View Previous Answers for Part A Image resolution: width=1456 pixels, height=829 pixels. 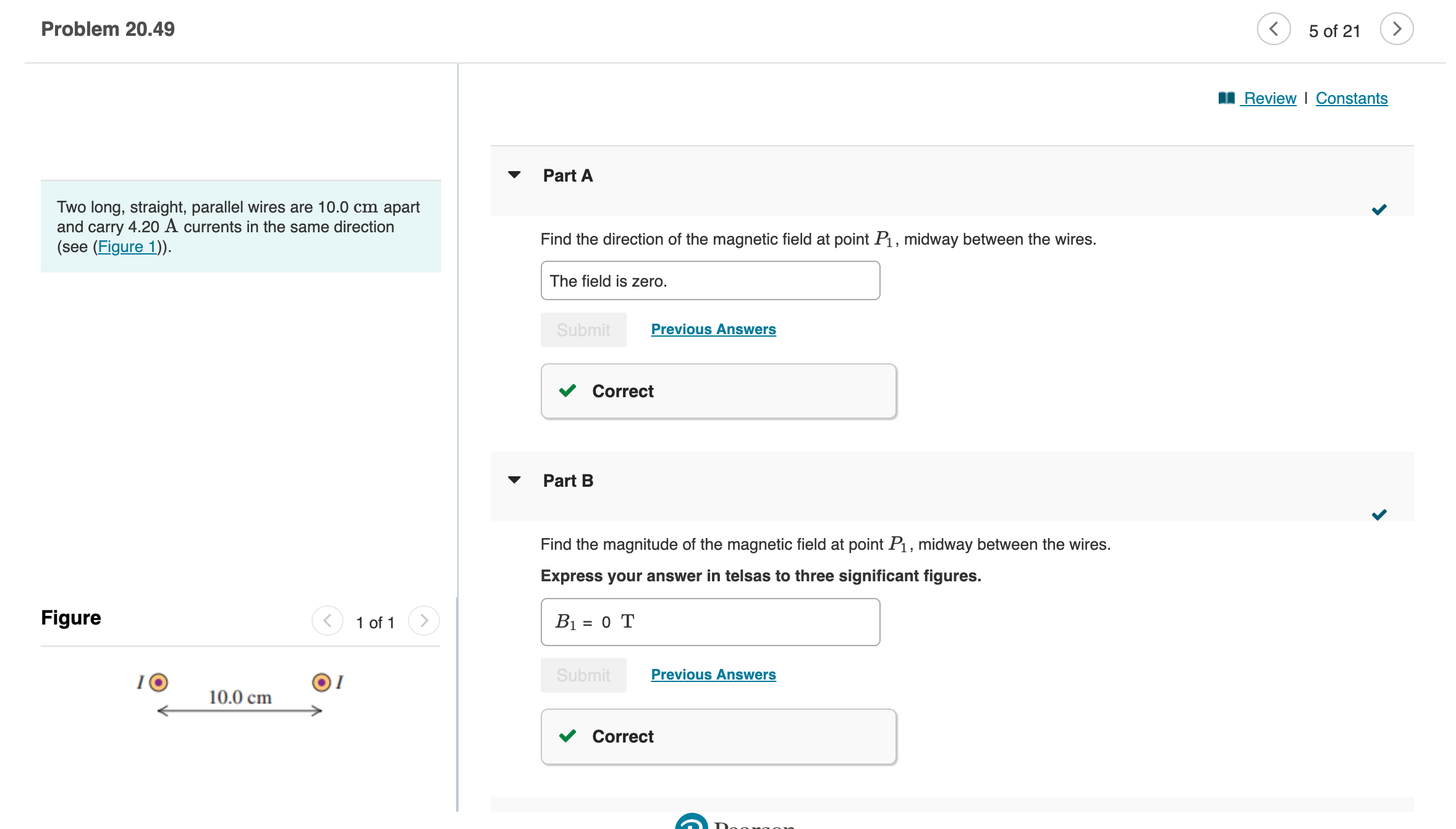(x=713, y=329)
